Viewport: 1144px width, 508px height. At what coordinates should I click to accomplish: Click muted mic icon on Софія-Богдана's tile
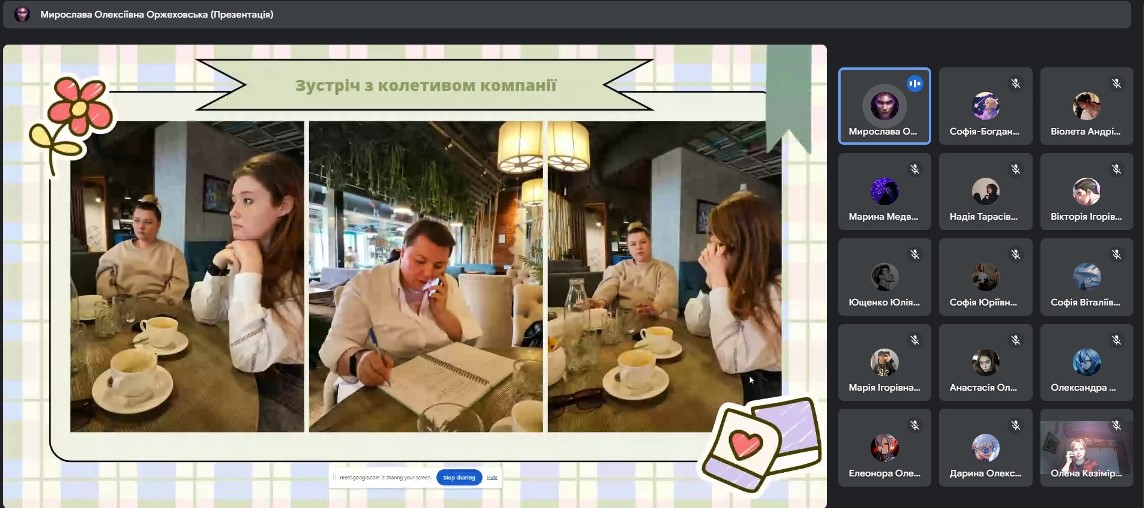[x=1014, y=84]
